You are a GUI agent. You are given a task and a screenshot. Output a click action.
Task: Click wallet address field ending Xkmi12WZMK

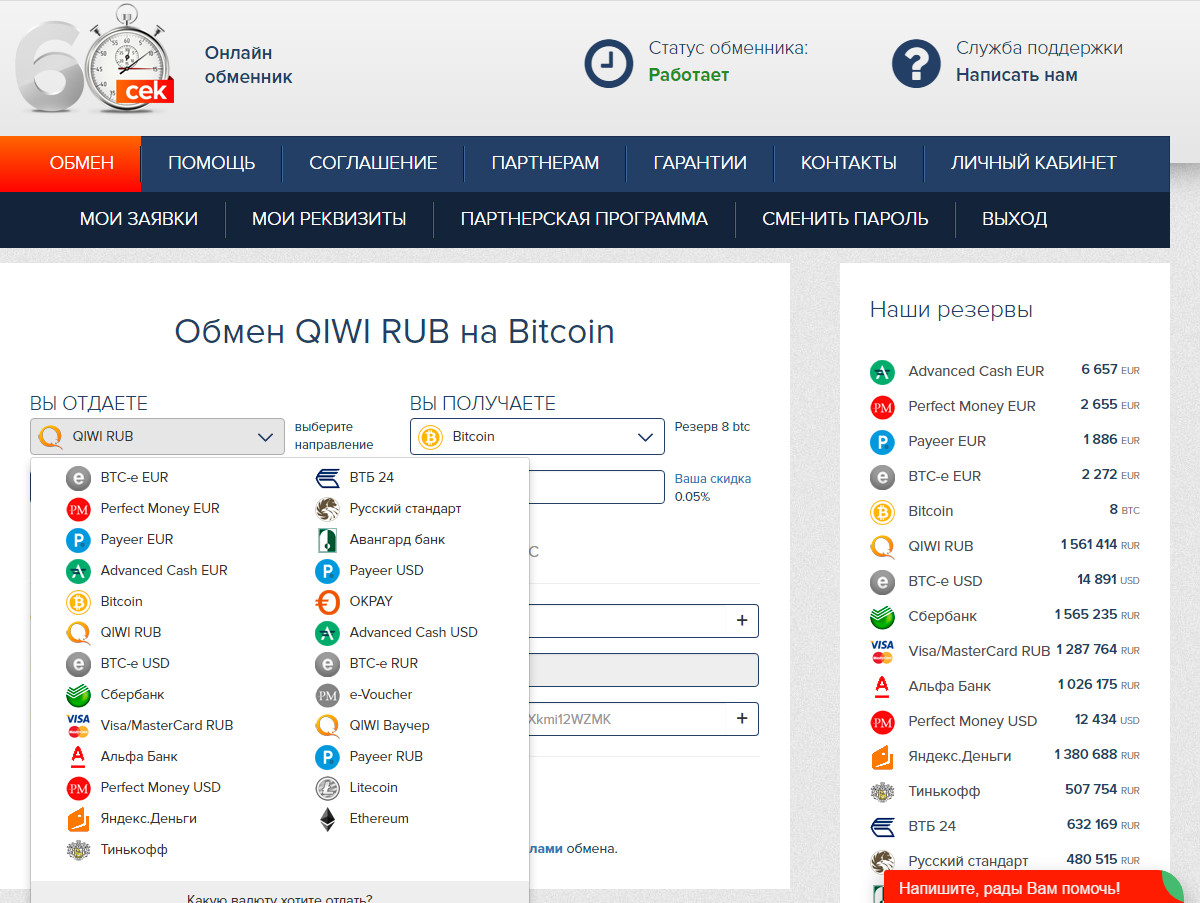(x=643, y=719)
